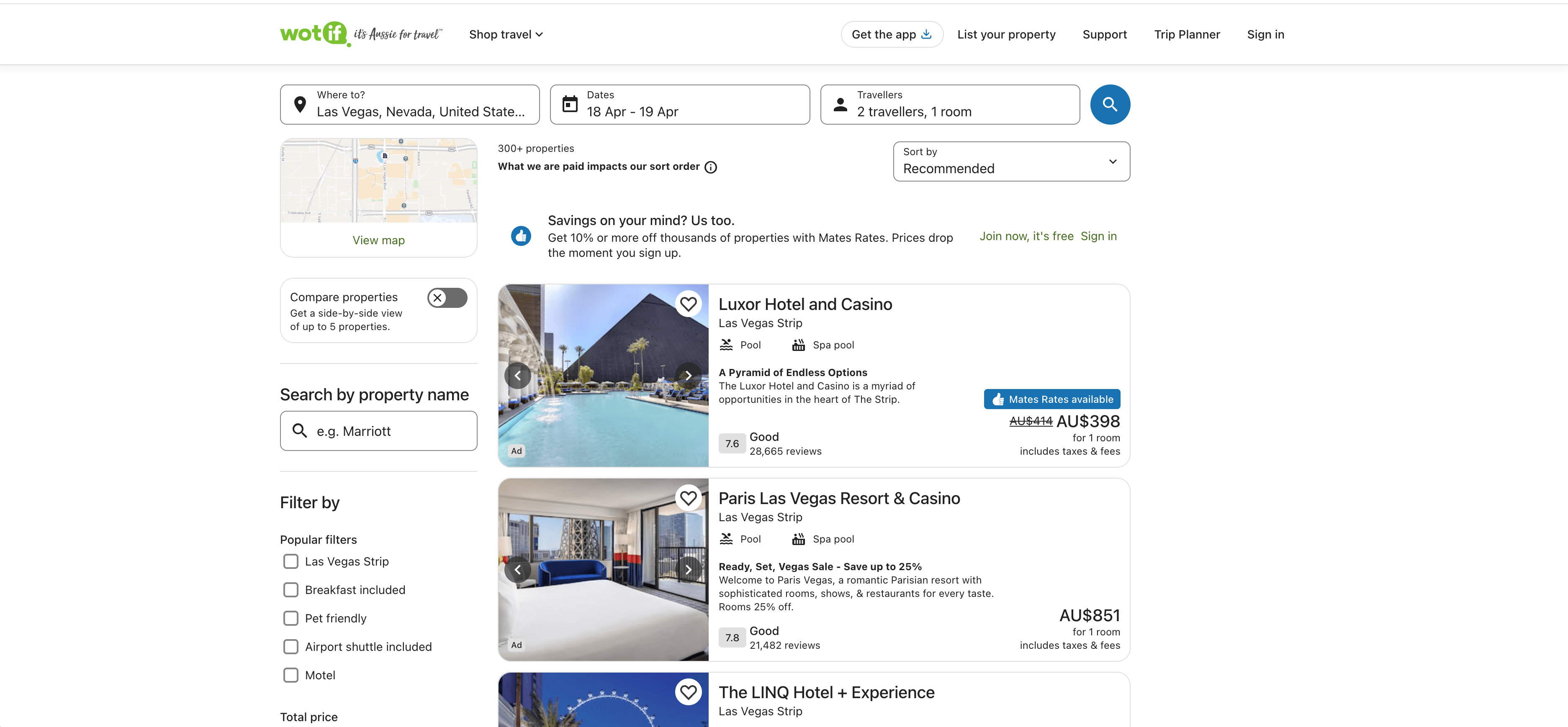Open the Travellers selector

point(950,105)
